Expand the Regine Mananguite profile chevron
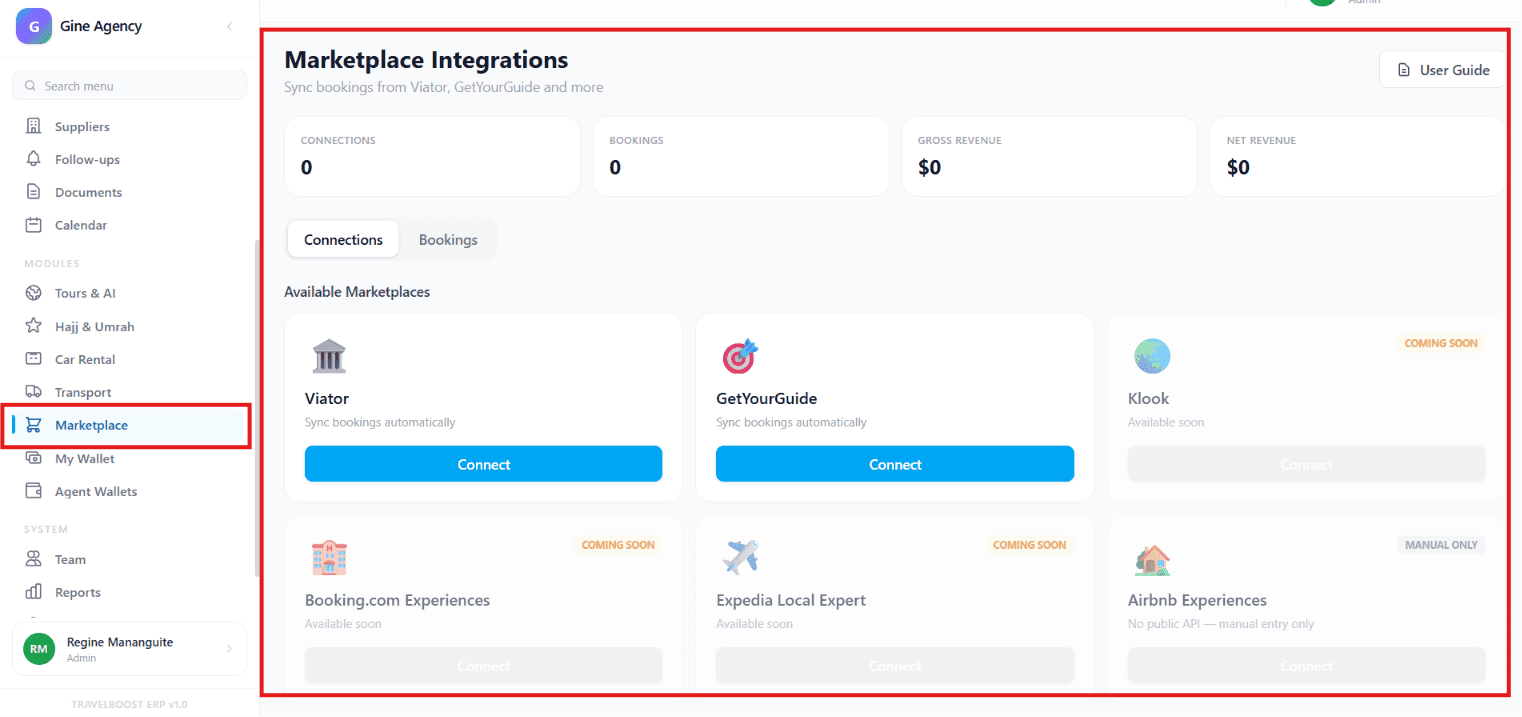This screenshot has height=717, width=1522. click(229, 649)
